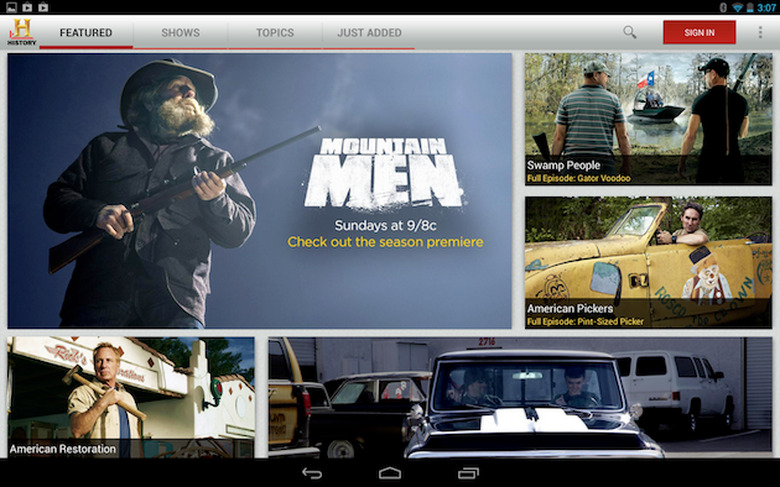Switch to the Featured tab
The width and height of the screenshot is (780, 487).
click(x=86, y=32)
